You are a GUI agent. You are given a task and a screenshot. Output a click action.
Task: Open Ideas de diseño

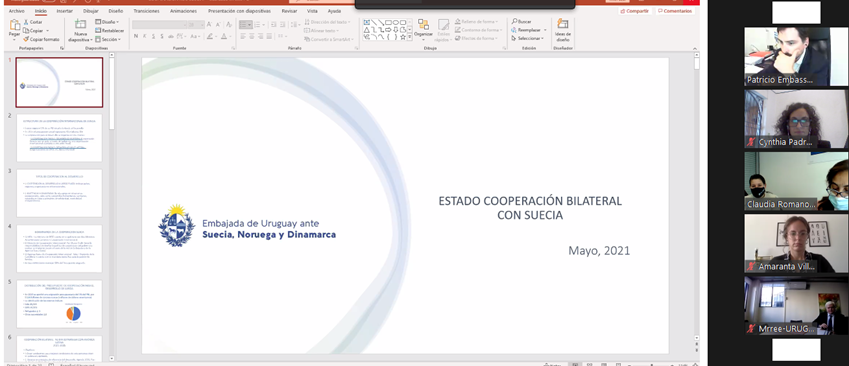click(x=563, y=30)
